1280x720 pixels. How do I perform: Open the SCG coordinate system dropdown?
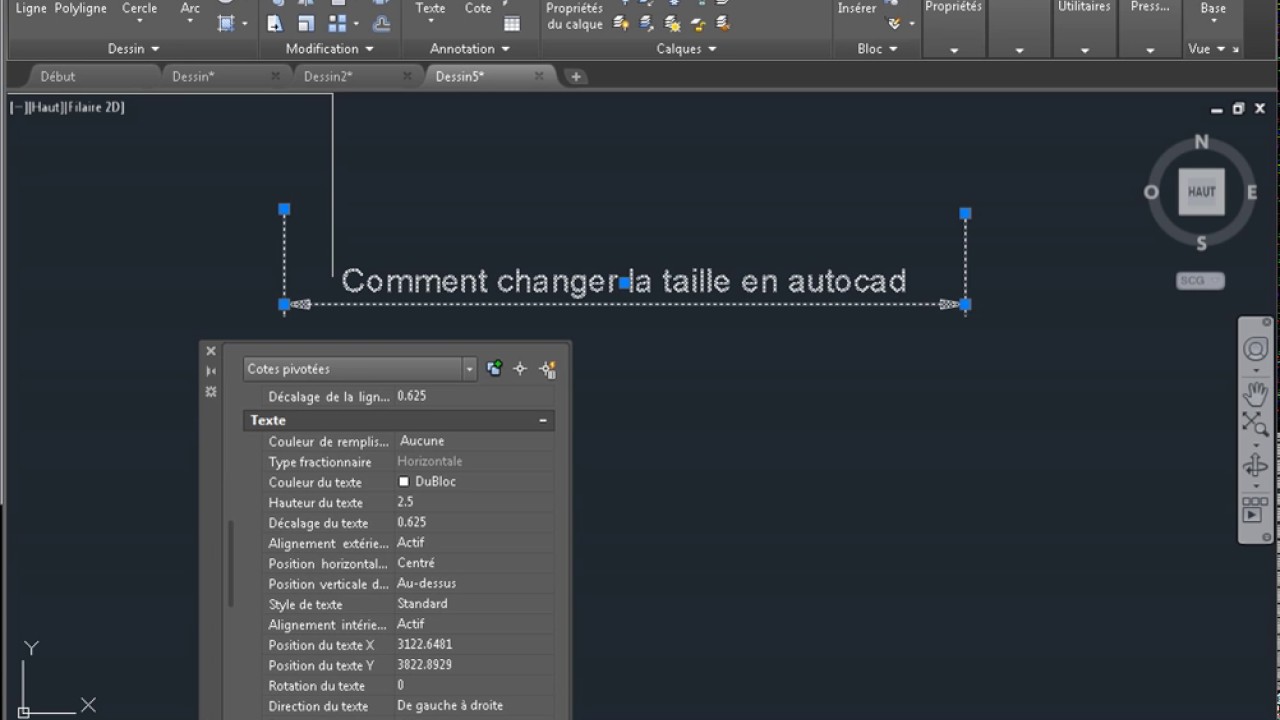click(1200, 281)
